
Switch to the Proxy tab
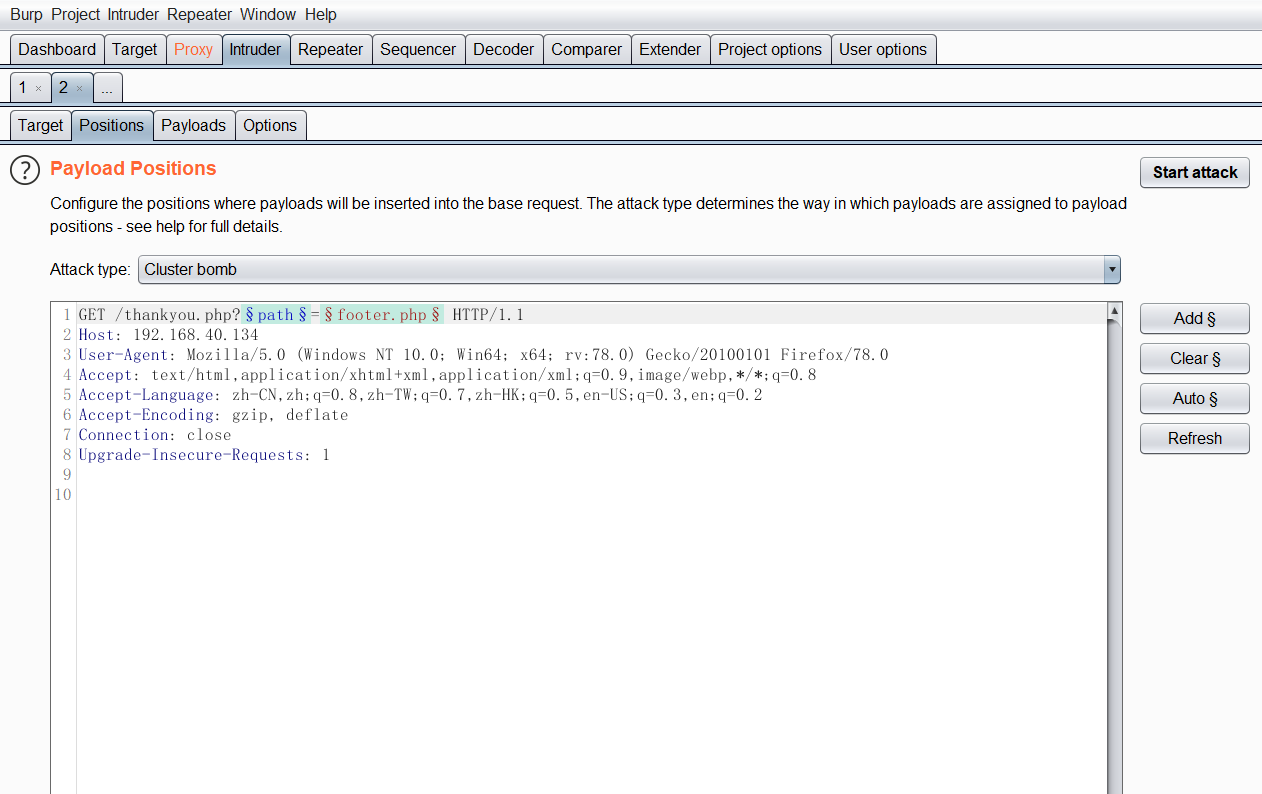coord(193,49)
